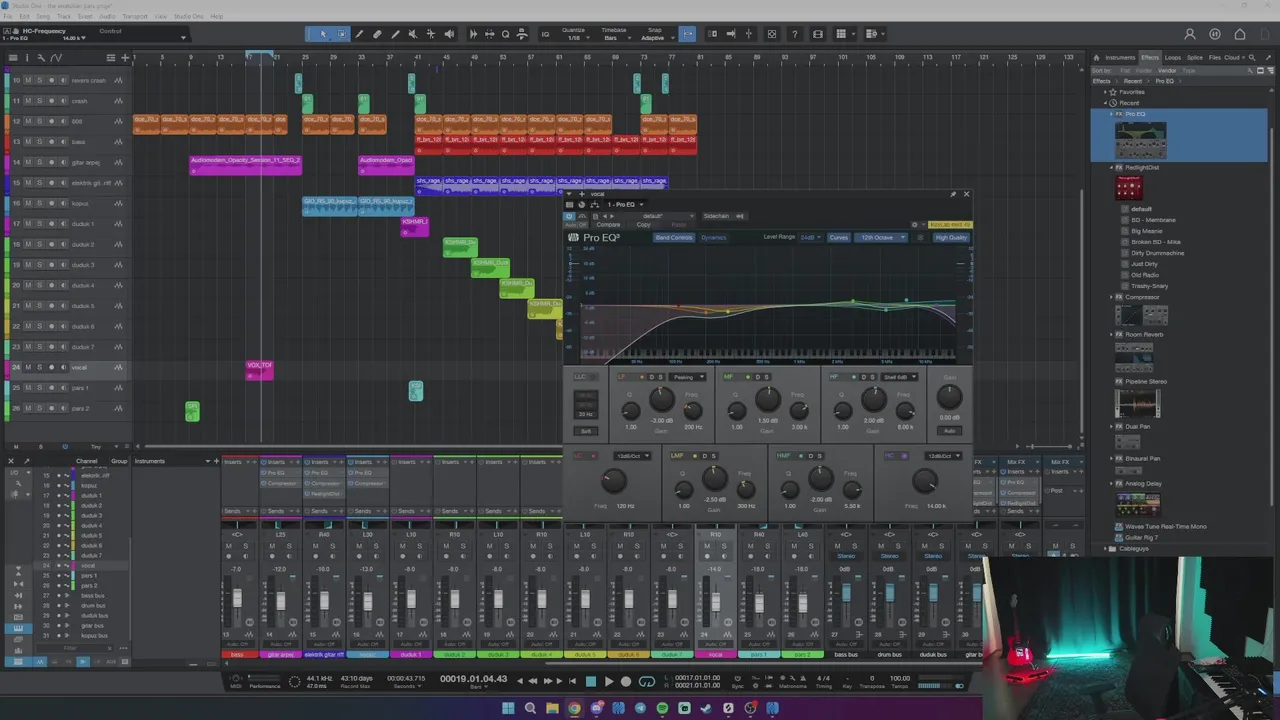Click the Stop button in the transport
Viewport: 1280px width, 720px height.
coord(590,682)
